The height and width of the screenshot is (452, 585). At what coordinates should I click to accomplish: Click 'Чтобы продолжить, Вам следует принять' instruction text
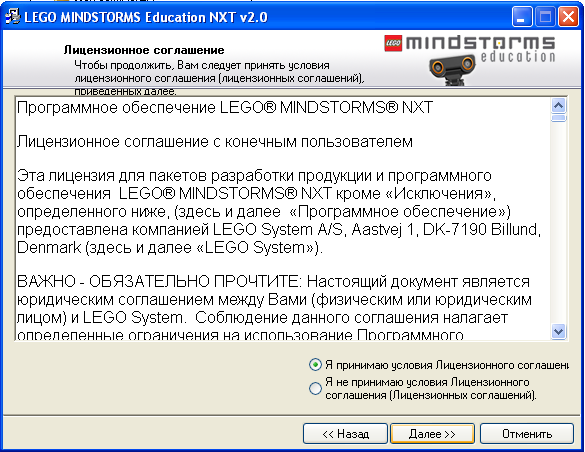click(219, 78)
